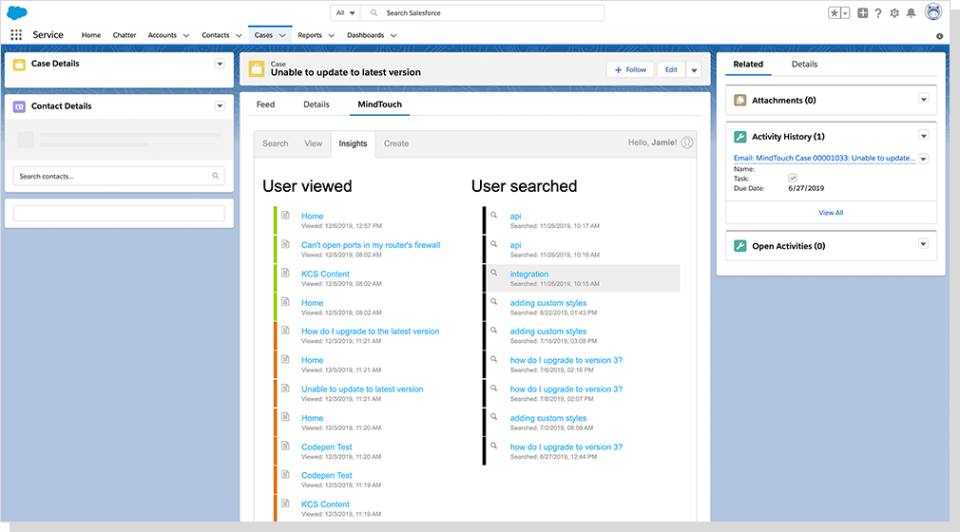Screen dimensions: 960x532
Task: Expand the Dashboards nav dropdown arrow
Action: click(x=394, y=36)
